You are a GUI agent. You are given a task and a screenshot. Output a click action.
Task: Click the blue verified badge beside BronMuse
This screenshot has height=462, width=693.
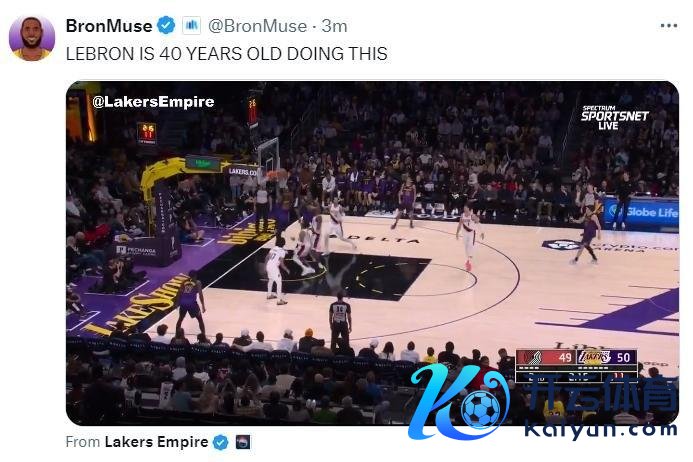[x=166, y=26]
